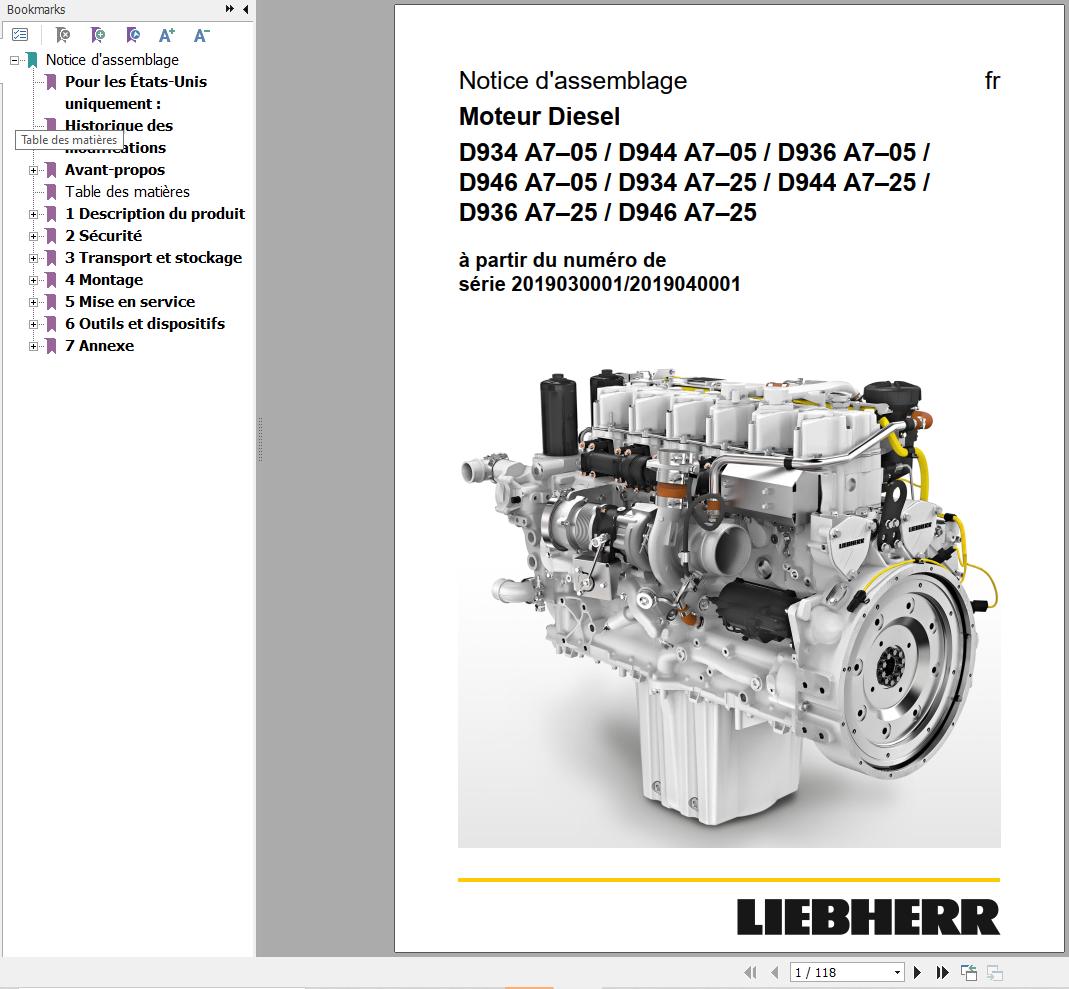
Task: Decrease bookmark font size with A-
Action: click(x=201, y=35)
